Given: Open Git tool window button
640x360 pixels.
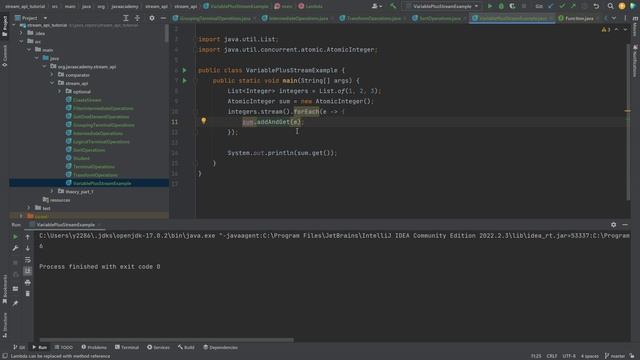Looking at the screenshot, I should coord(19,347).
